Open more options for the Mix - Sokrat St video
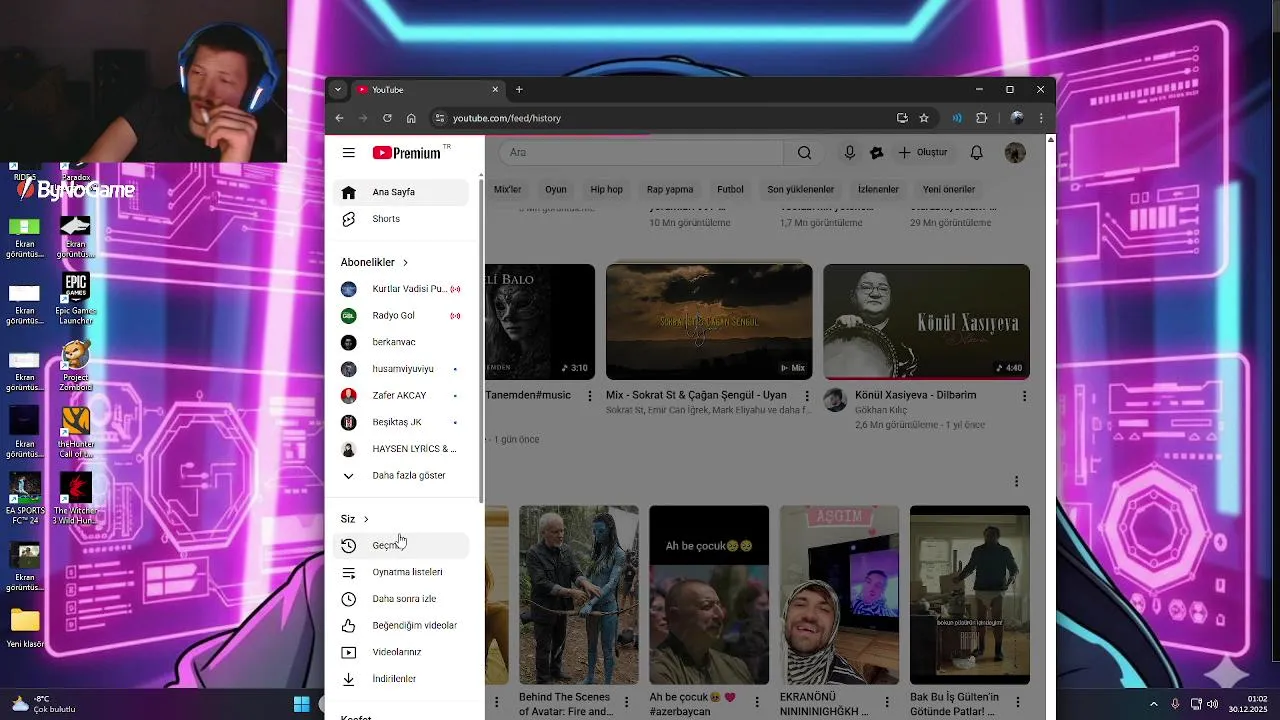 point(807,396)
